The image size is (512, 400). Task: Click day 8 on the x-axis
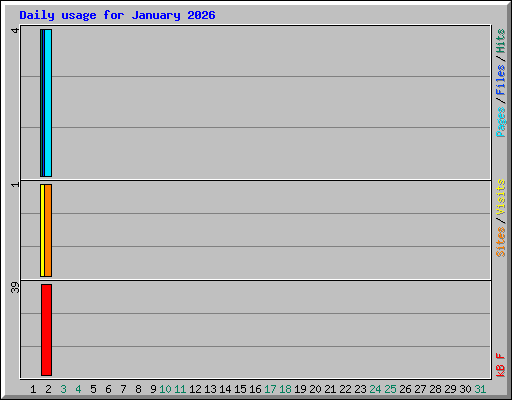[138, 389]
